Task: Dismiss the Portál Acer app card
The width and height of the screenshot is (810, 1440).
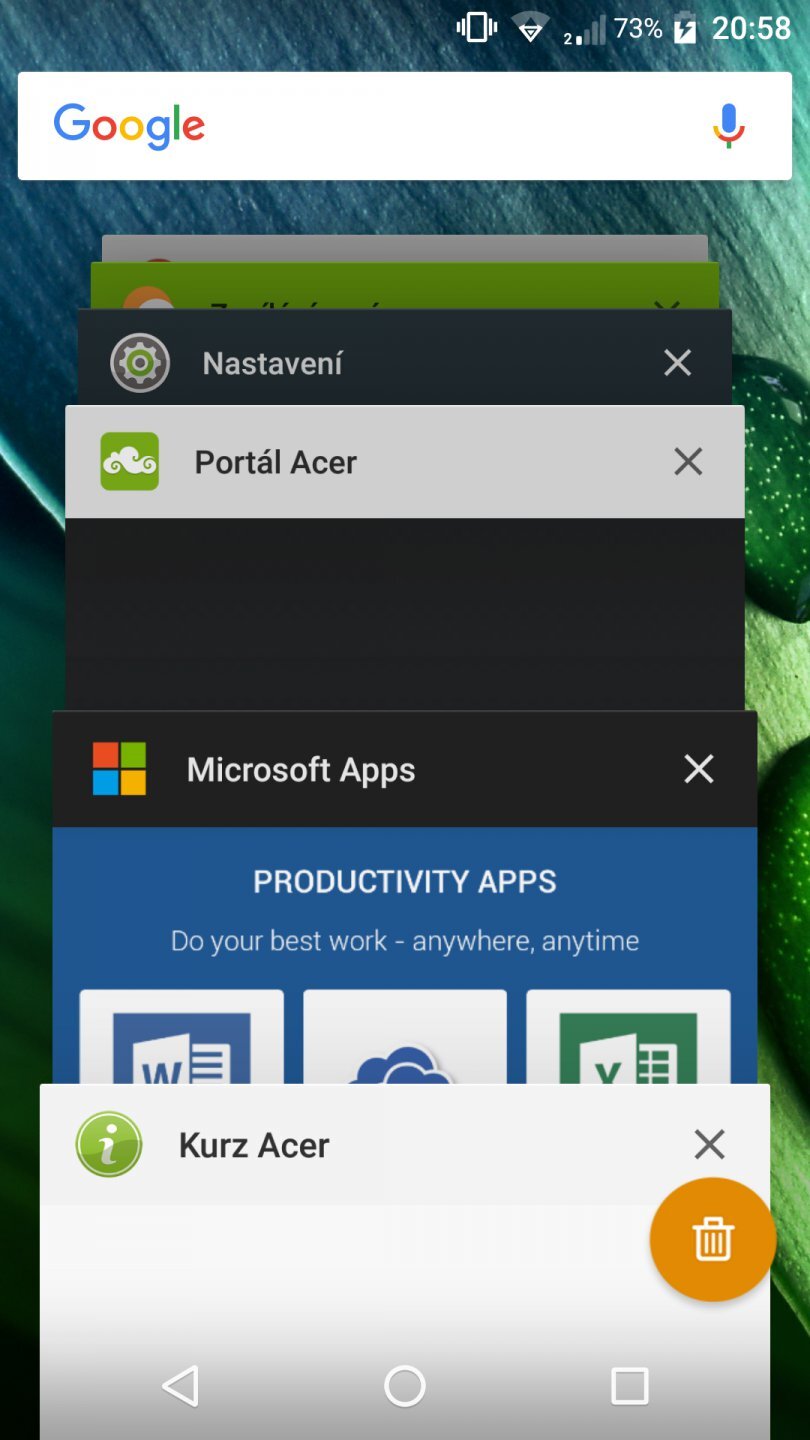Action: click(x=688, y=461)
